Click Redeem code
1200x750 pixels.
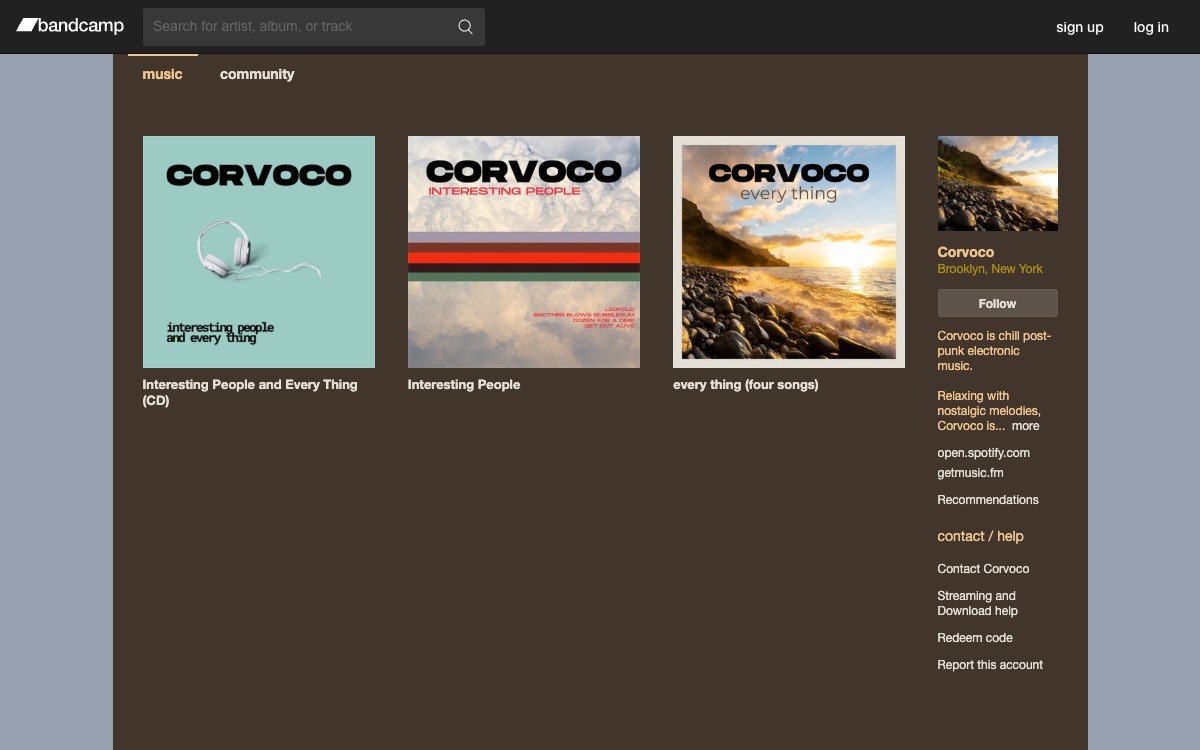pos(975,638)
